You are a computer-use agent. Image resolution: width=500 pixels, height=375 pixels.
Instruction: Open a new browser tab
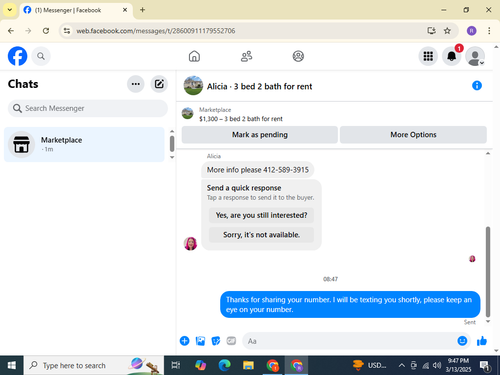[142, 10]
